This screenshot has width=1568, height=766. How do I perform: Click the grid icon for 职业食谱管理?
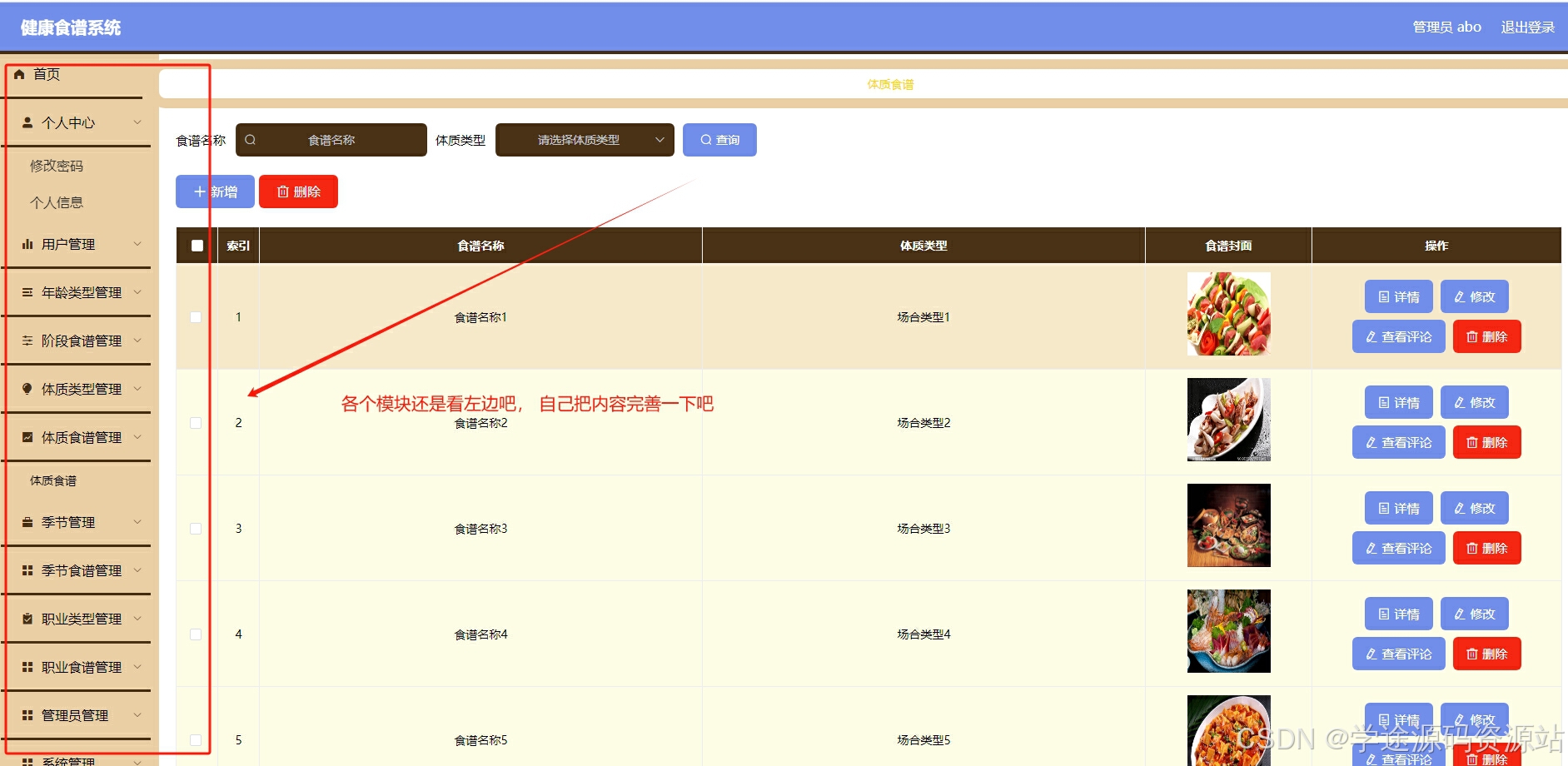pos(27,667)
